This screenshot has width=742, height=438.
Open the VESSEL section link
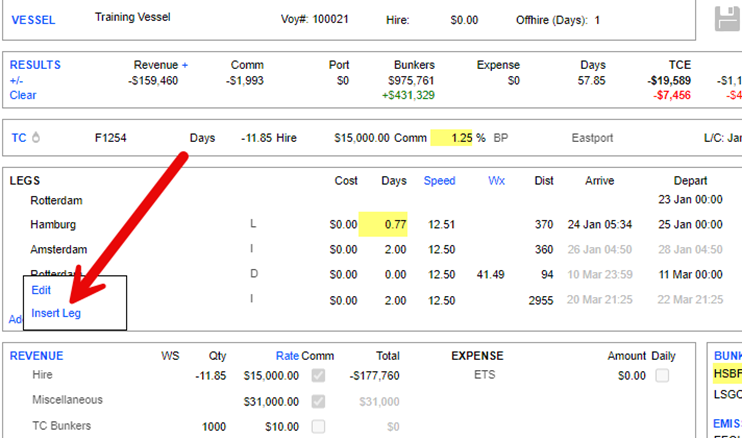click(33, 19)
